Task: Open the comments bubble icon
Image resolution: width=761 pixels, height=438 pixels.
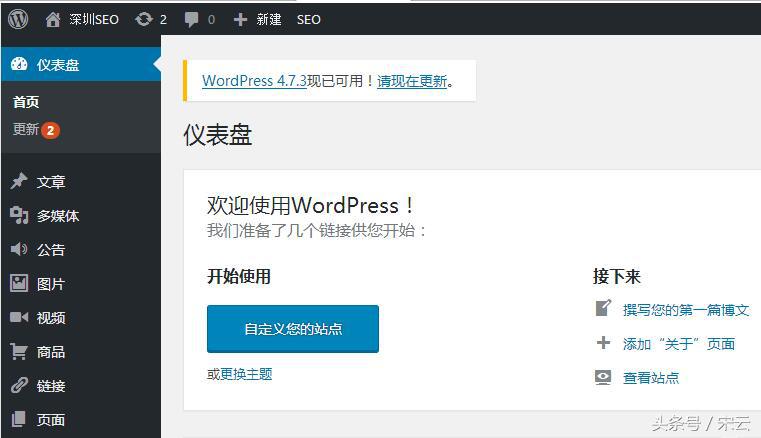Action: point(192,20)
